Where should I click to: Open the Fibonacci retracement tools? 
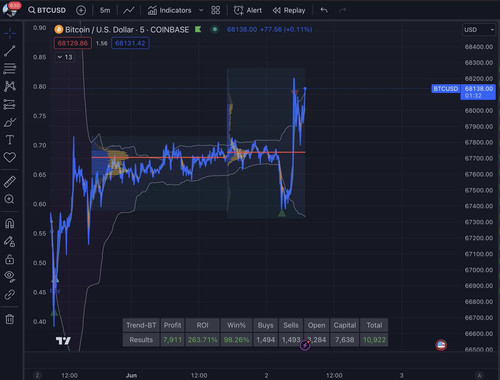[x=10, y=69]
